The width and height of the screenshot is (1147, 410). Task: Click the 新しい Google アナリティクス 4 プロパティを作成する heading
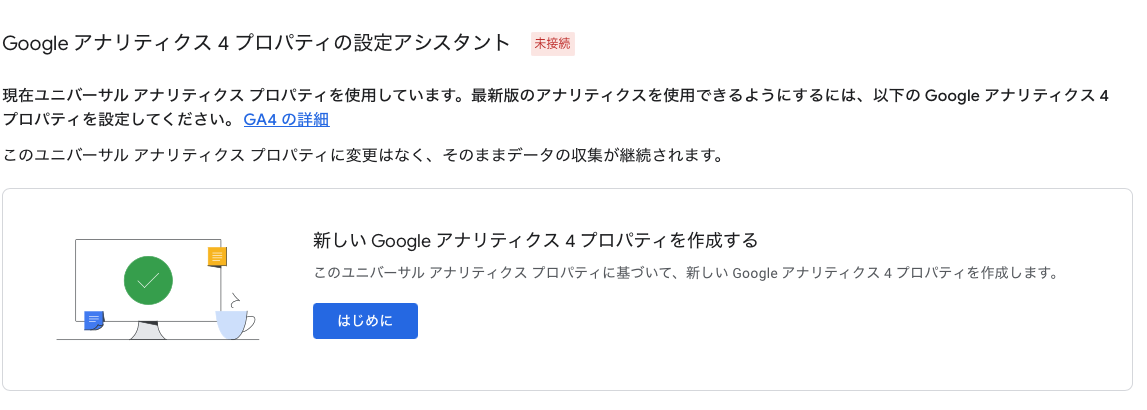(x=535, y=241)
